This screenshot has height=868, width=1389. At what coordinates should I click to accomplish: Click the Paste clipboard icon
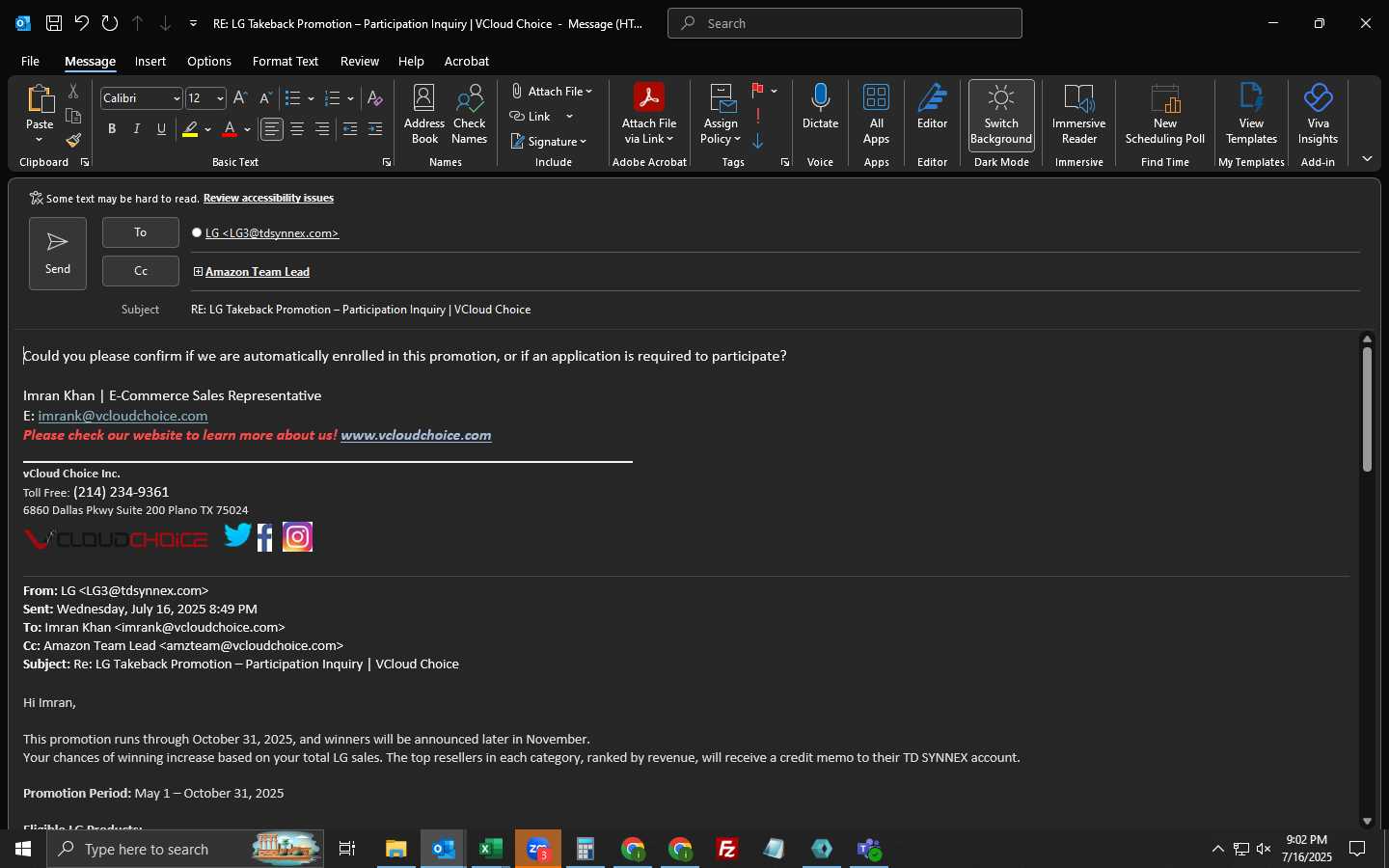point(40,99)
